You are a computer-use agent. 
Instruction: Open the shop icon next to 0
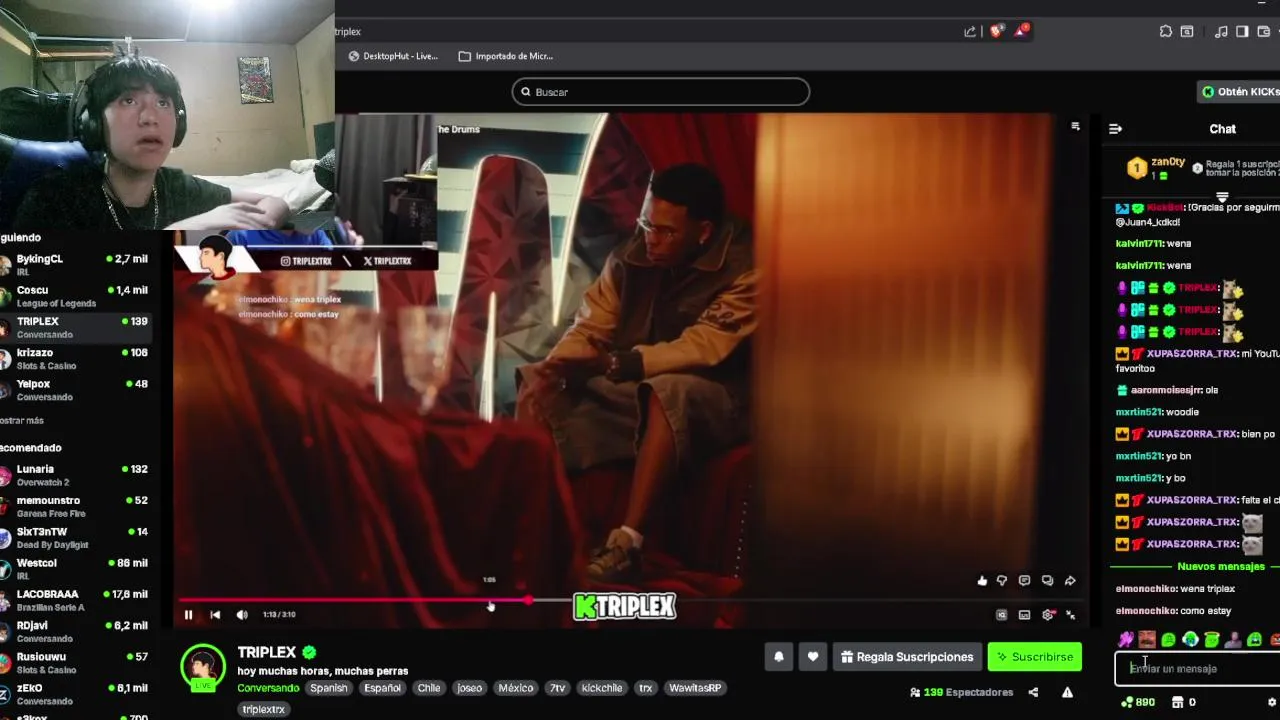pyautogui.click(x=1178, y=702)
